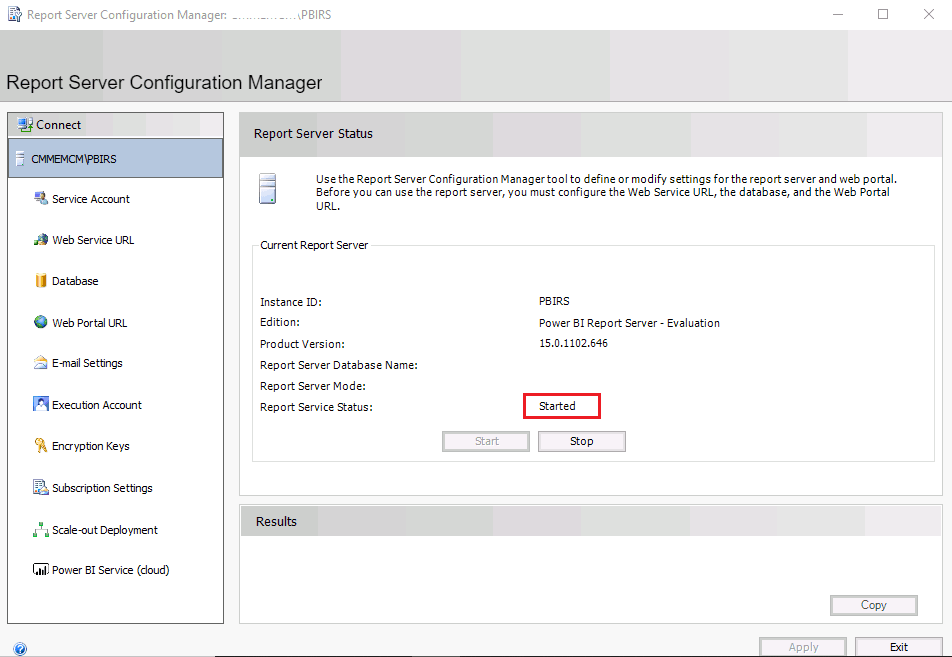The width and height of the screenshot is (952, 657).
Task: Click product version 15.0.1102.646
Action: 573,343
